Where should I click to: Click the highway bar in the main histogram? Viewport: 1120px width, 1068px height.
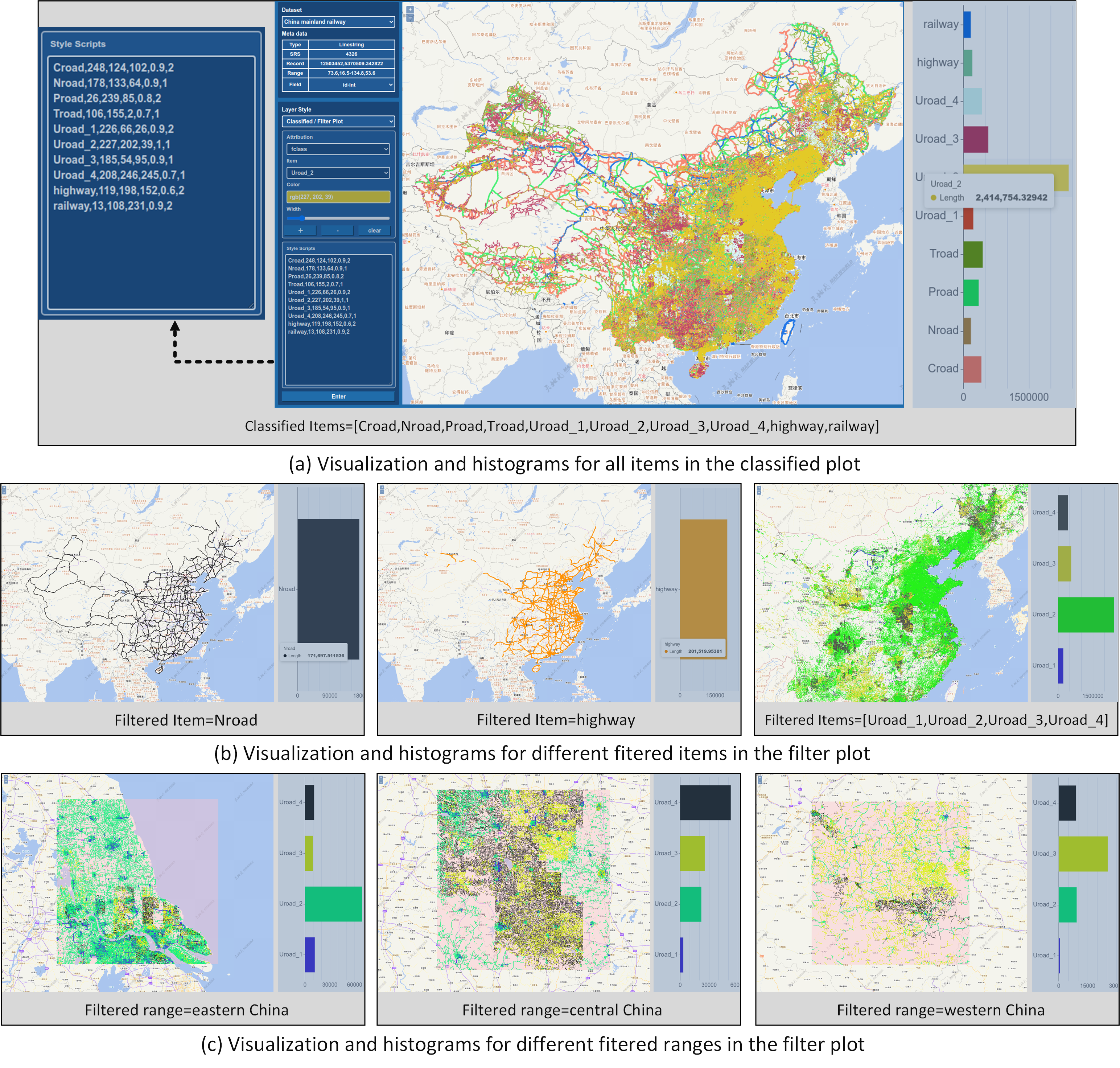[967, 63]
